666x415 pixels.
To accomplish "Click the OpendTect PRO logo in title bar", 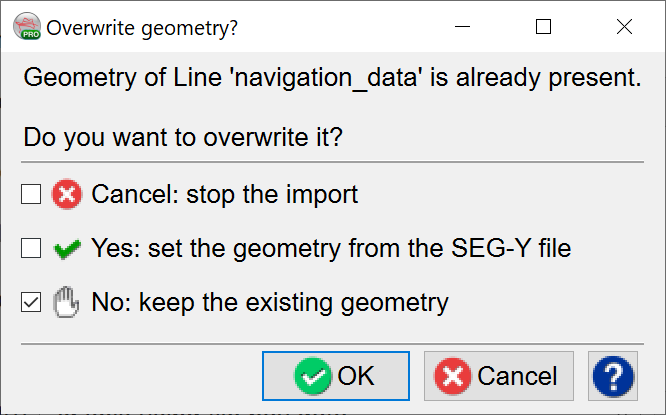I will tap(26, 27).
